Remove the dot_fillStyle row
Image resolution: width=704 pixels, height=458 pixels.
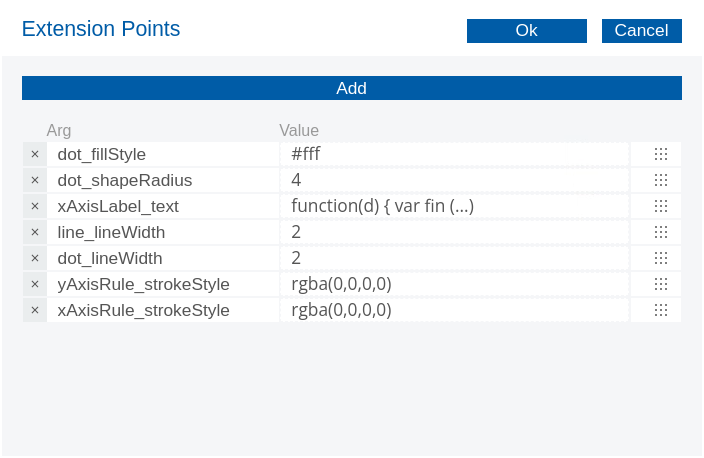[x=34, y=154]
